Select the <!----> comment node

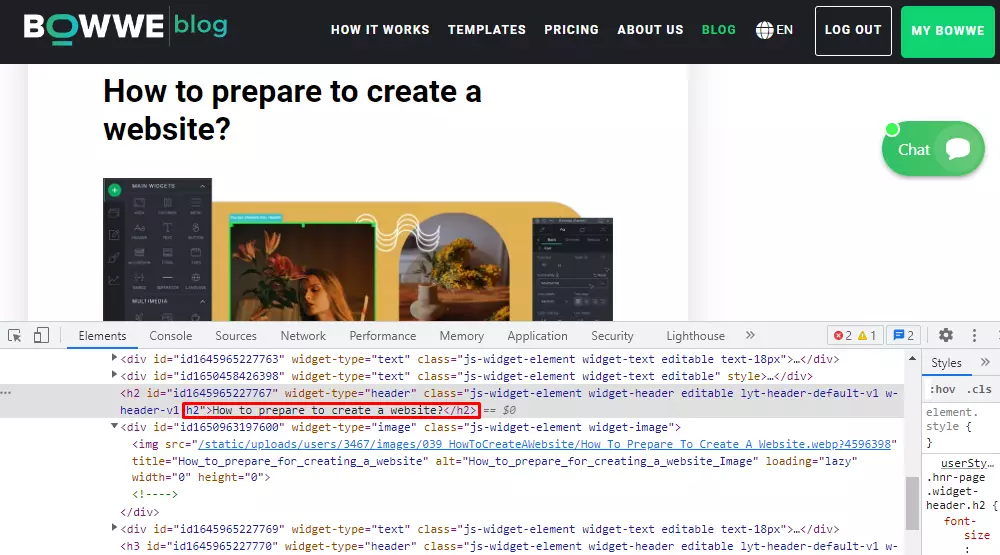point(155,494)
